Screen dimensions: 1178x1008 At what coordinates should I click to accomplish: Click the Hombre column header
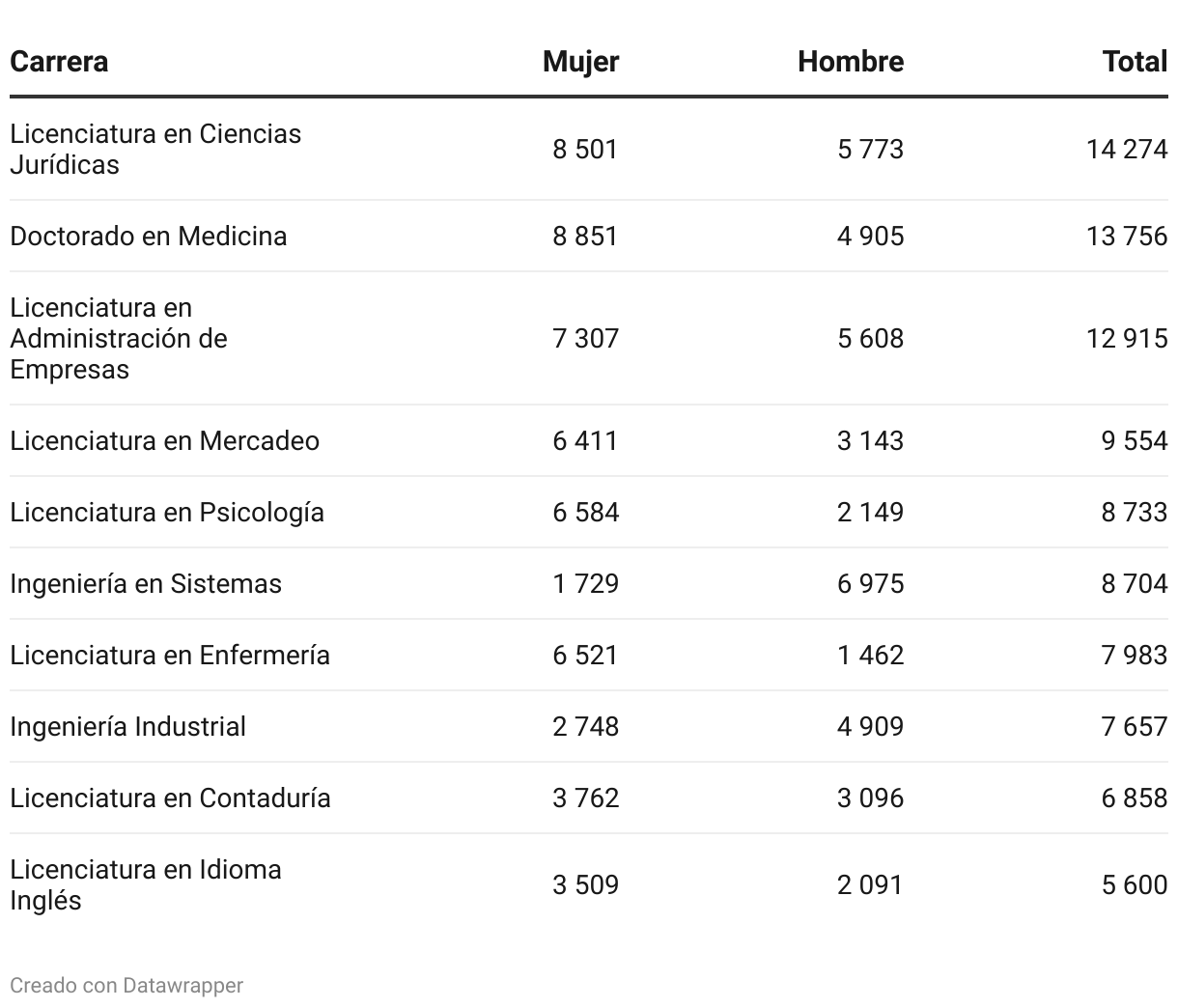(x=851, y=62)
